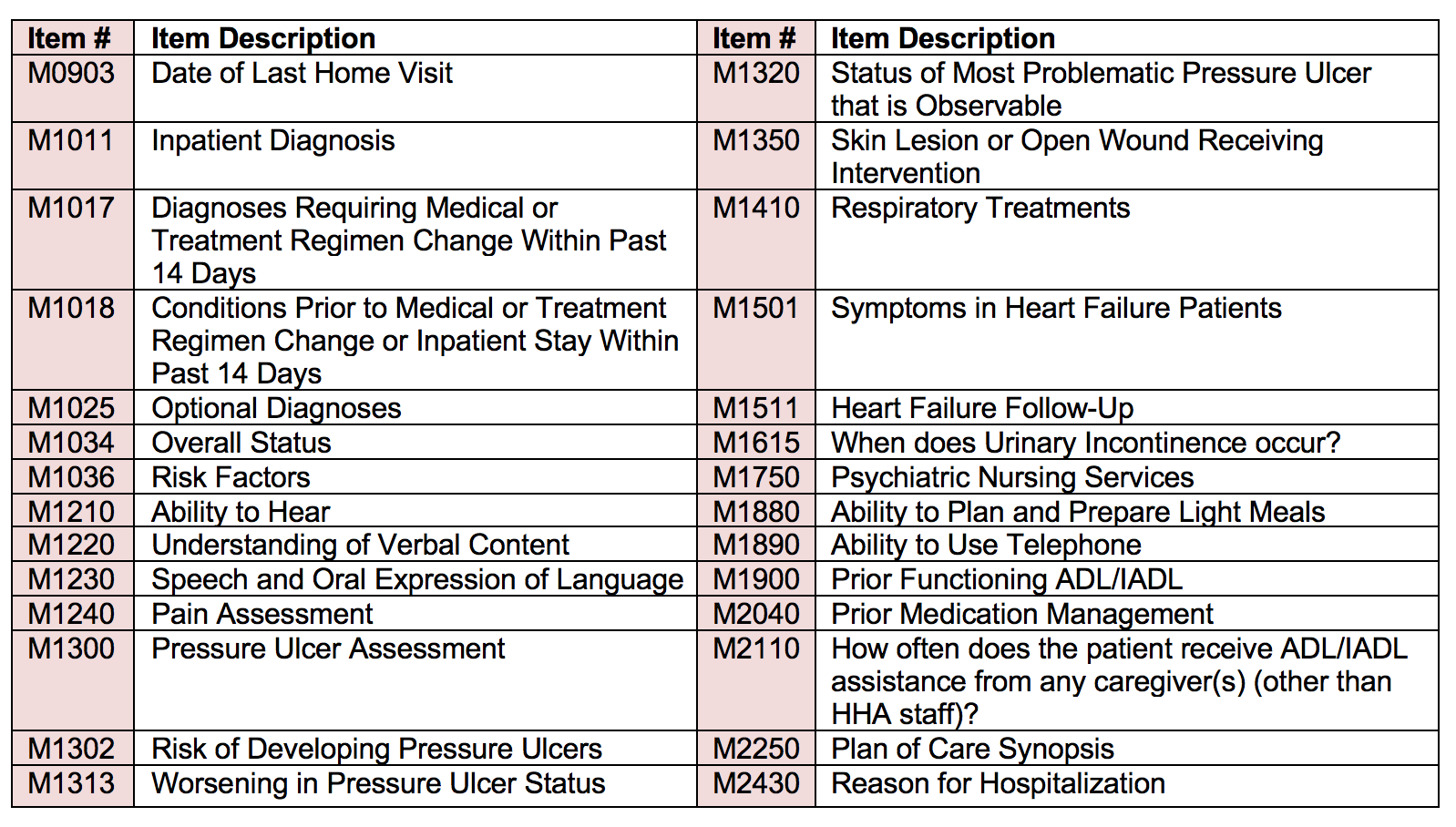Viewport: 1456px width, 827px height.
Task: Select the 'Overall Status' row text
Action: (241, 443)
